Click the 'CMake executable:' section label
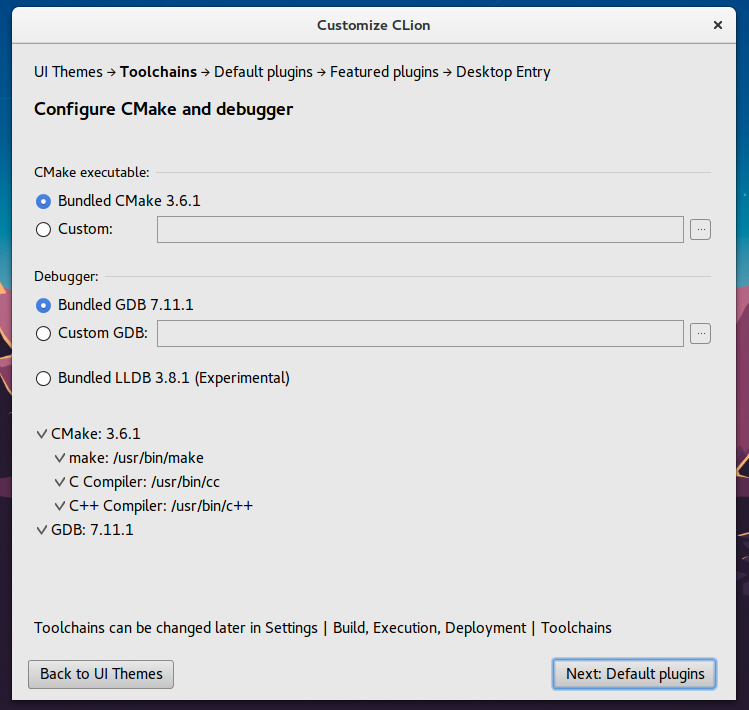This screenshot has width=749, height=710. tap(92, 172)
